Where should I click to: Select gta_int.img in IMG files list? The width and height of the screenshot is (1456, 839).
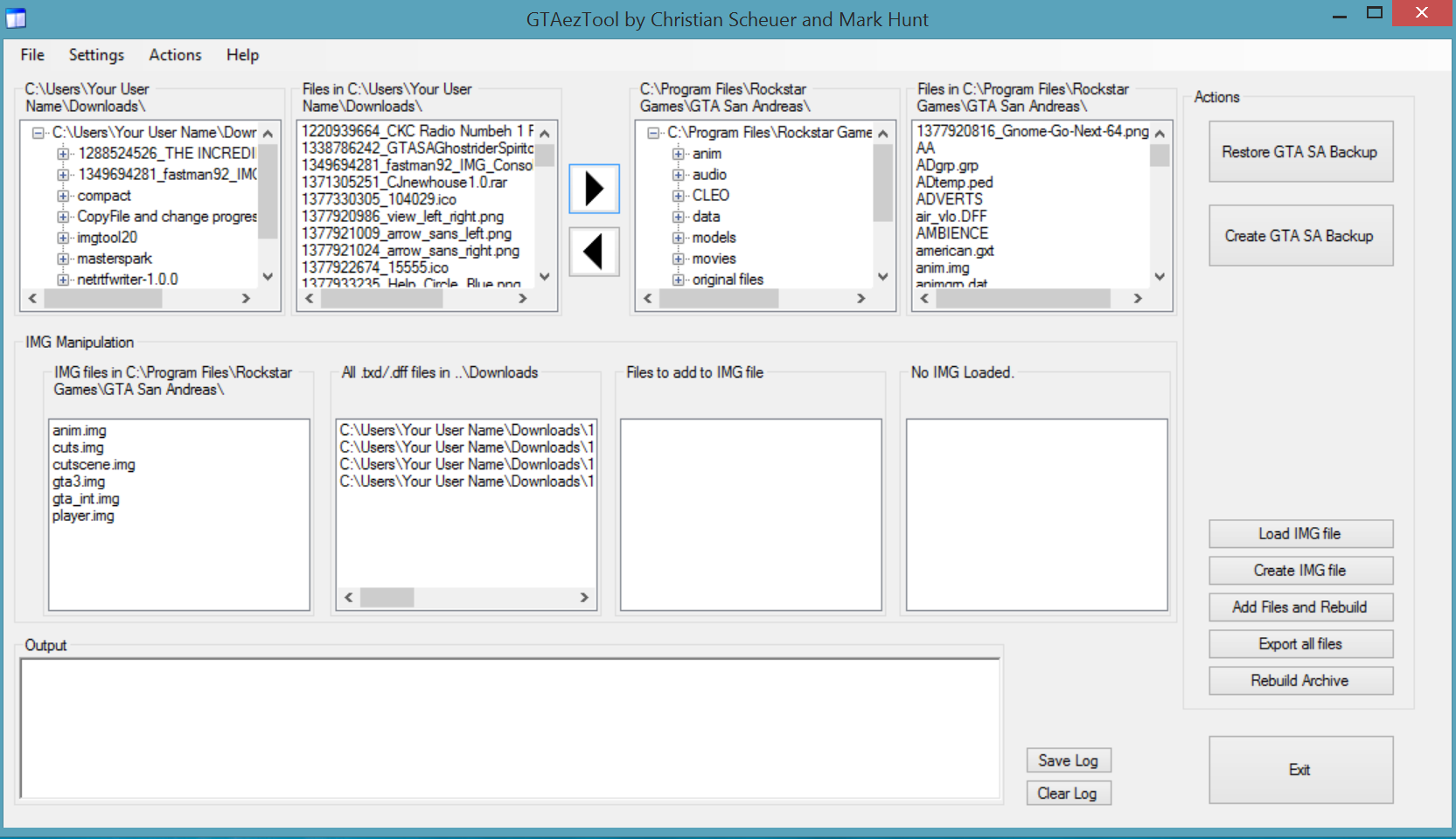86,499
